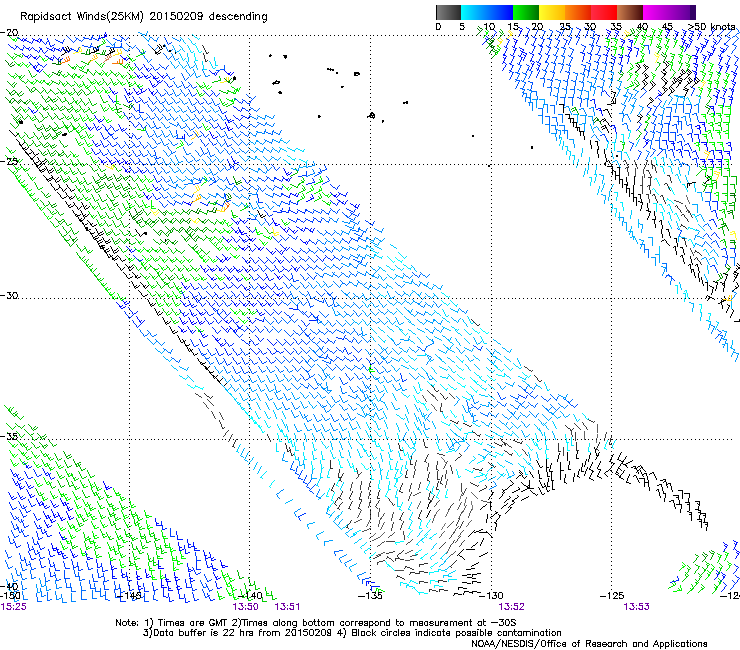This screenshot has height=650, width=740.
Task: Click the '-35' latitude label on the left axis
Action: (9, 436)
